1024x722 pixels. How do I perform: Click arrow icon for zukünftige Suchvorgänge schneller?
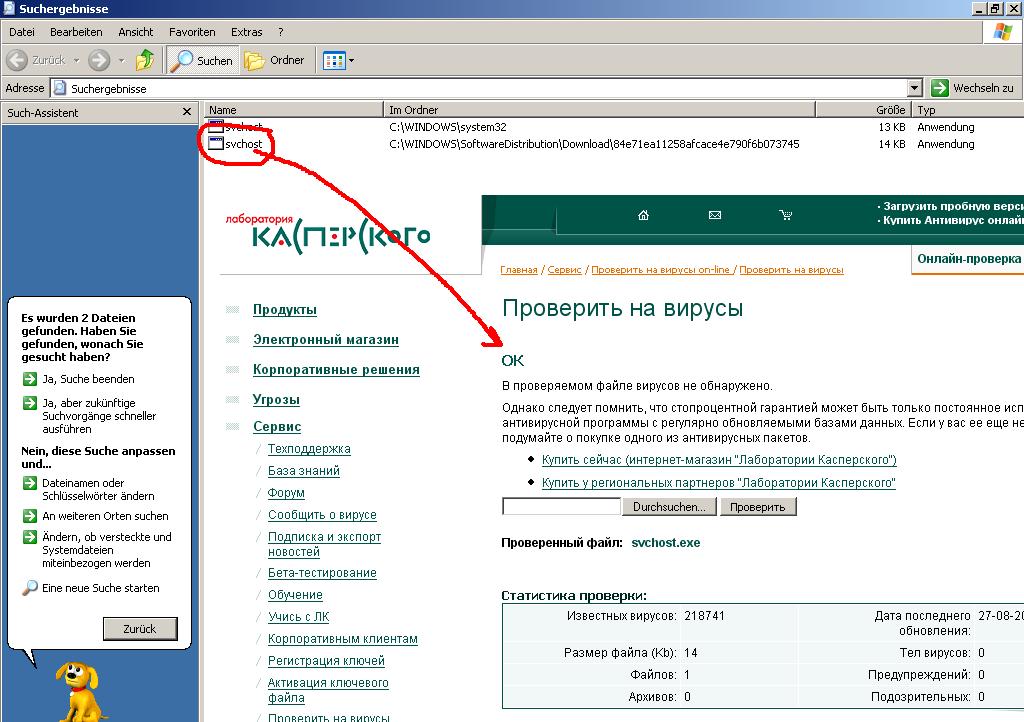pos(29,403)
